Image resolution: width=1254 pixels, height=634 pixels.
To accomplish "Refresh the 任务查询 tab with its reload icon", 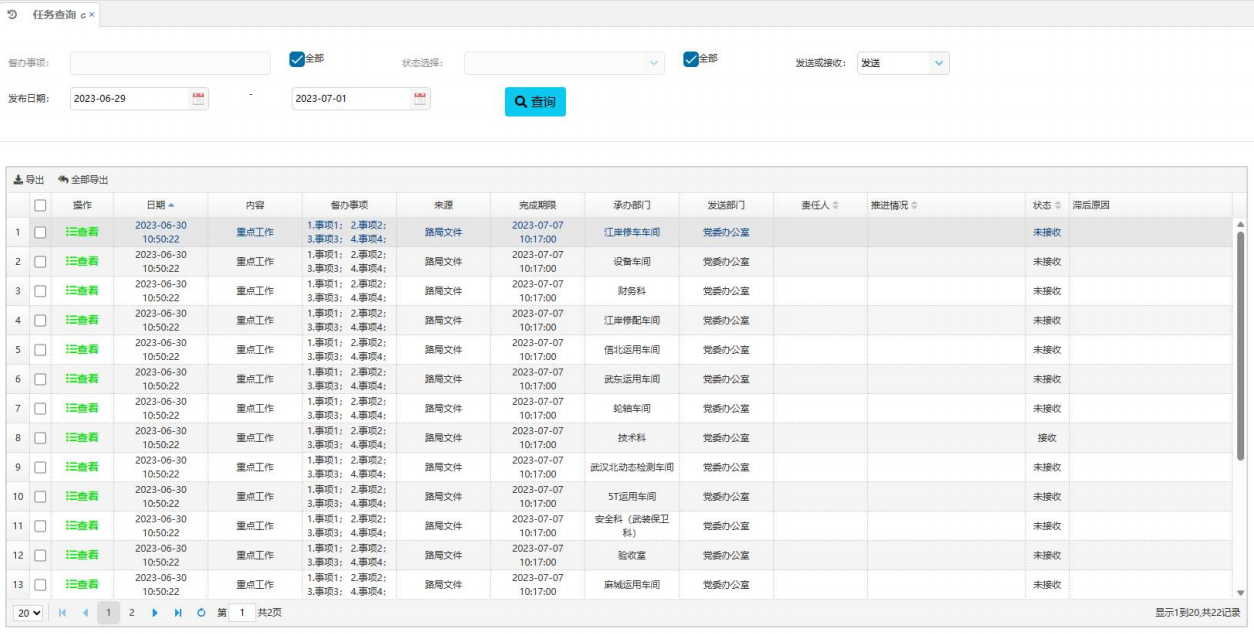I will [x=83, y=15].
